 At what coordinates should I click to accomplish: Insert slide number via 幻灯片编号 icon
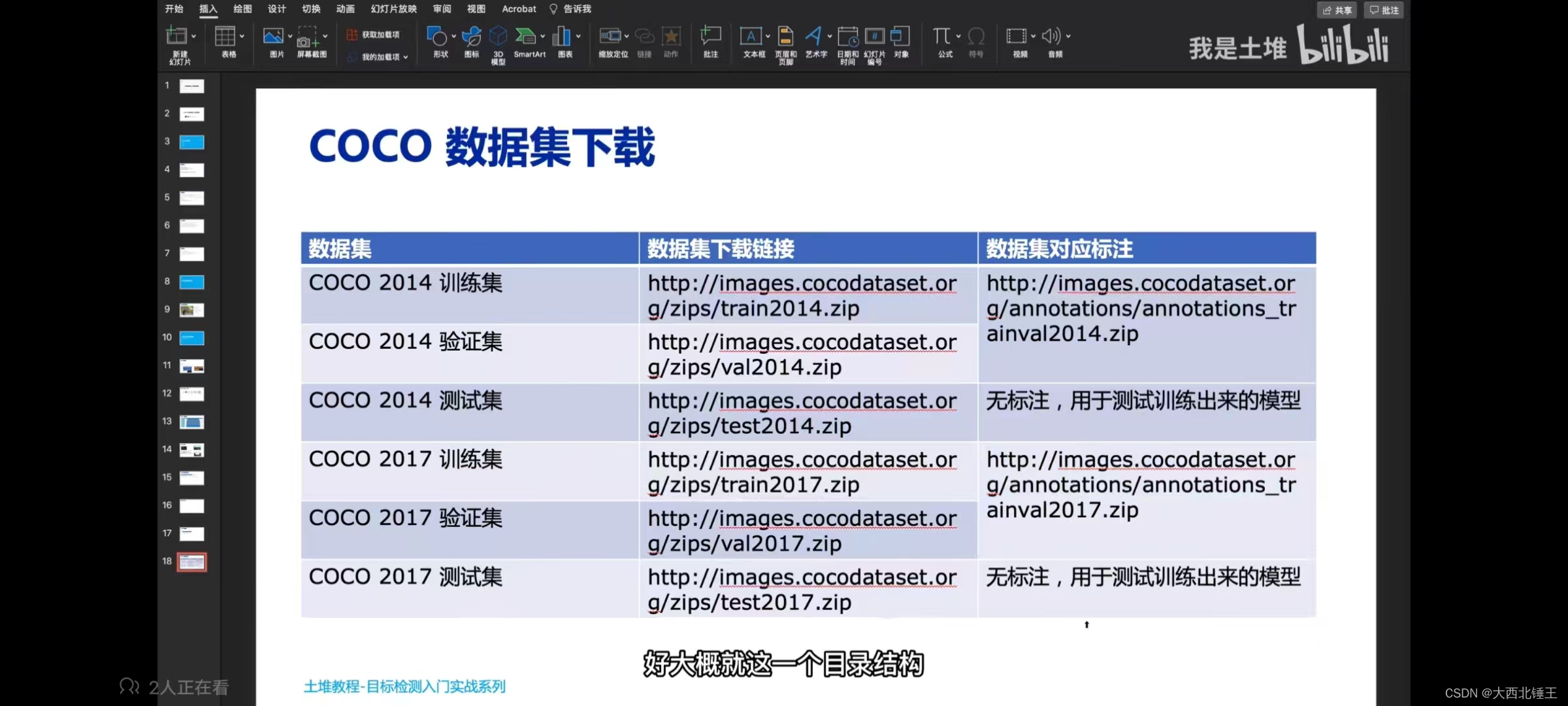(874, 42)
